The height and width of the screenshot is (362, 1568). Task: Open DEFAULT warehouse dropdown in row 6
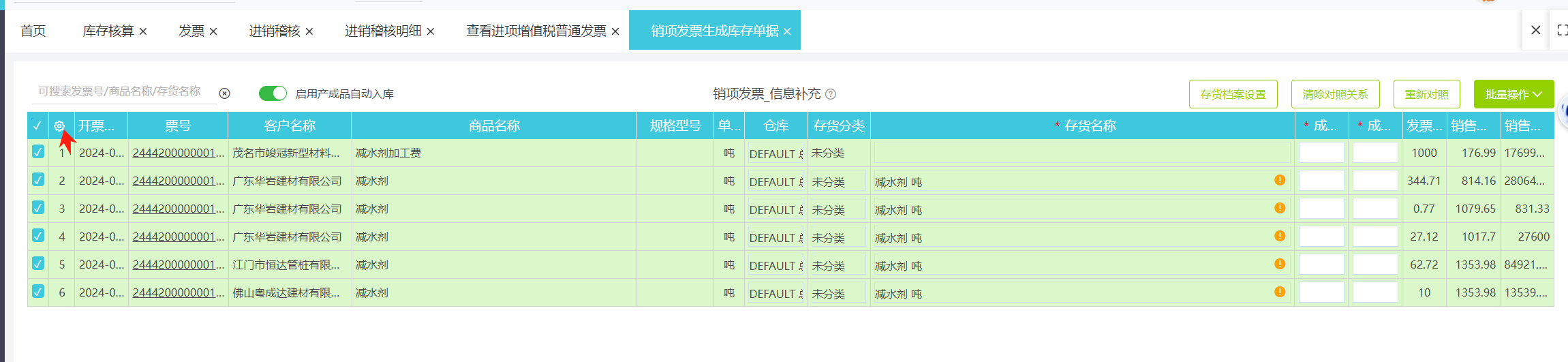775,293
